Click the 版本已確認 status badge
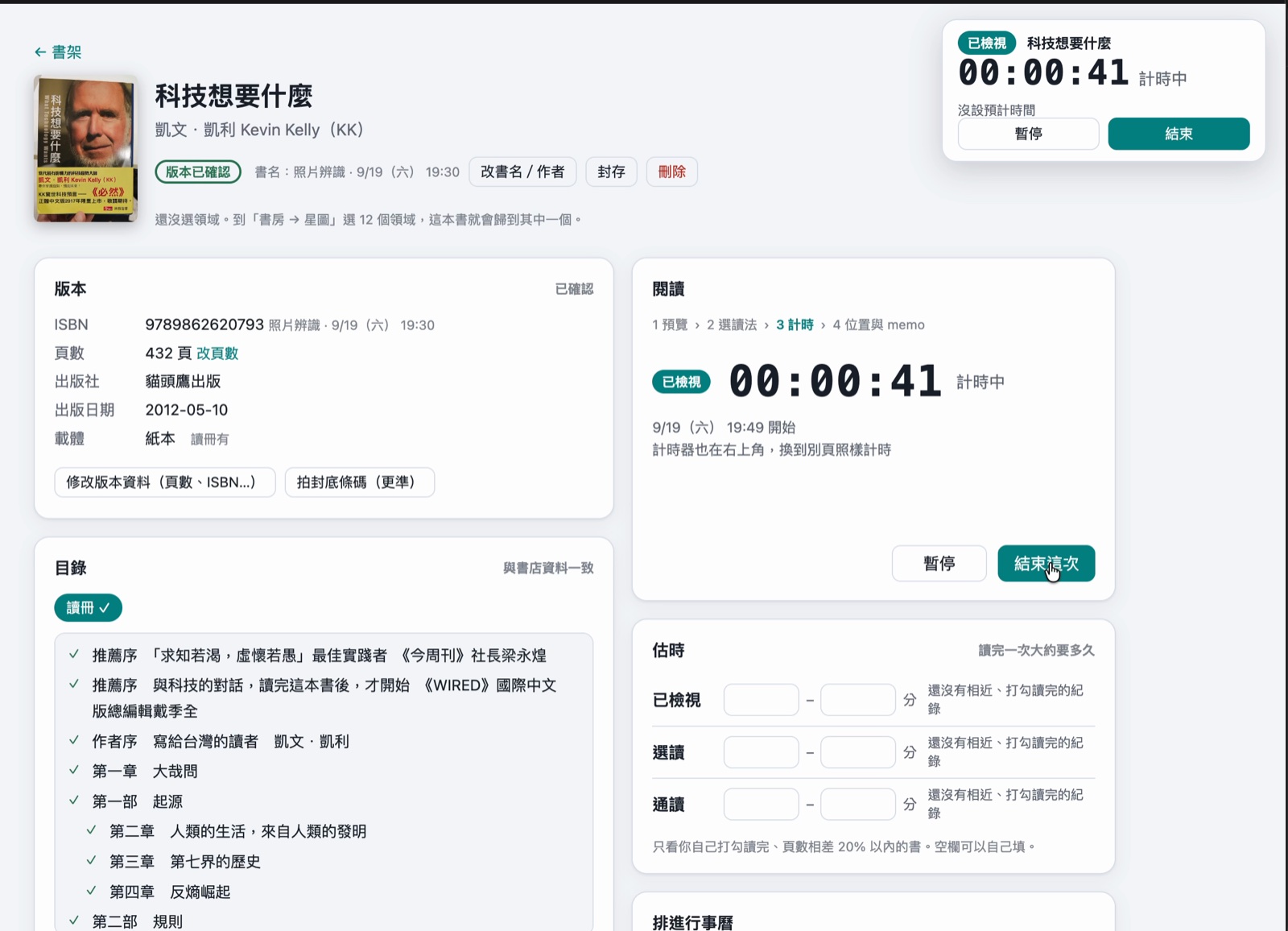 [x=198, y=172]
